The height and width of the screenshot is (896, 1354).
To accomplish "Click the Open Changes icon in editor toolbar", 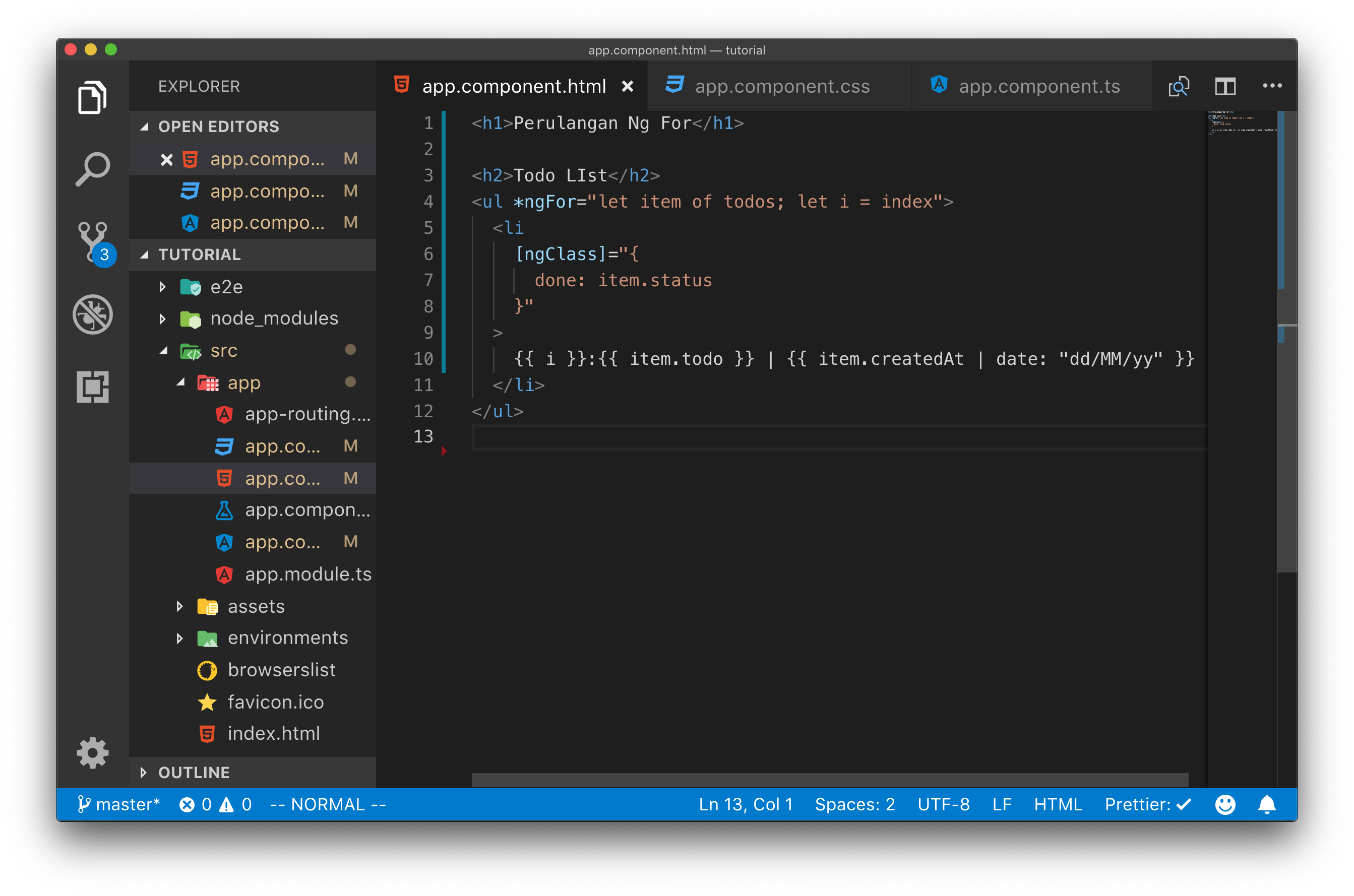I will [1178, 86].
